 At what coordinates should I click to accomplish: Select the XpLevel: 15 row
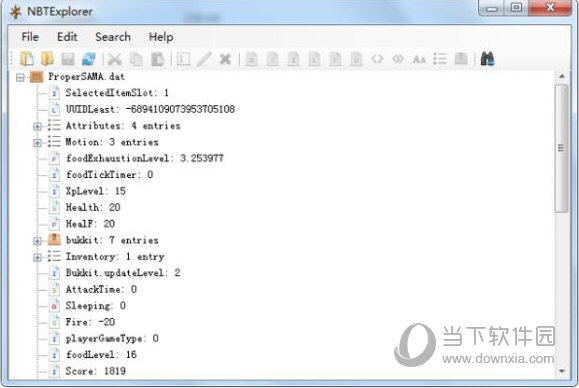pos(95,191)
